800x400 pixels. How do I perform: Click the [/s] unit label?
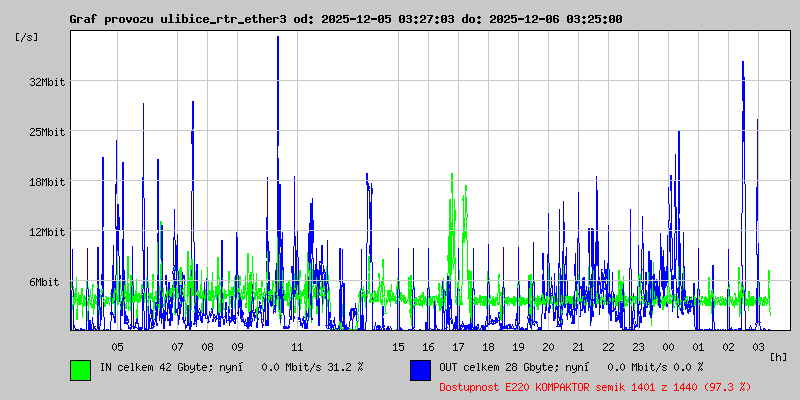pyautogui.click(x=27, y=37)
